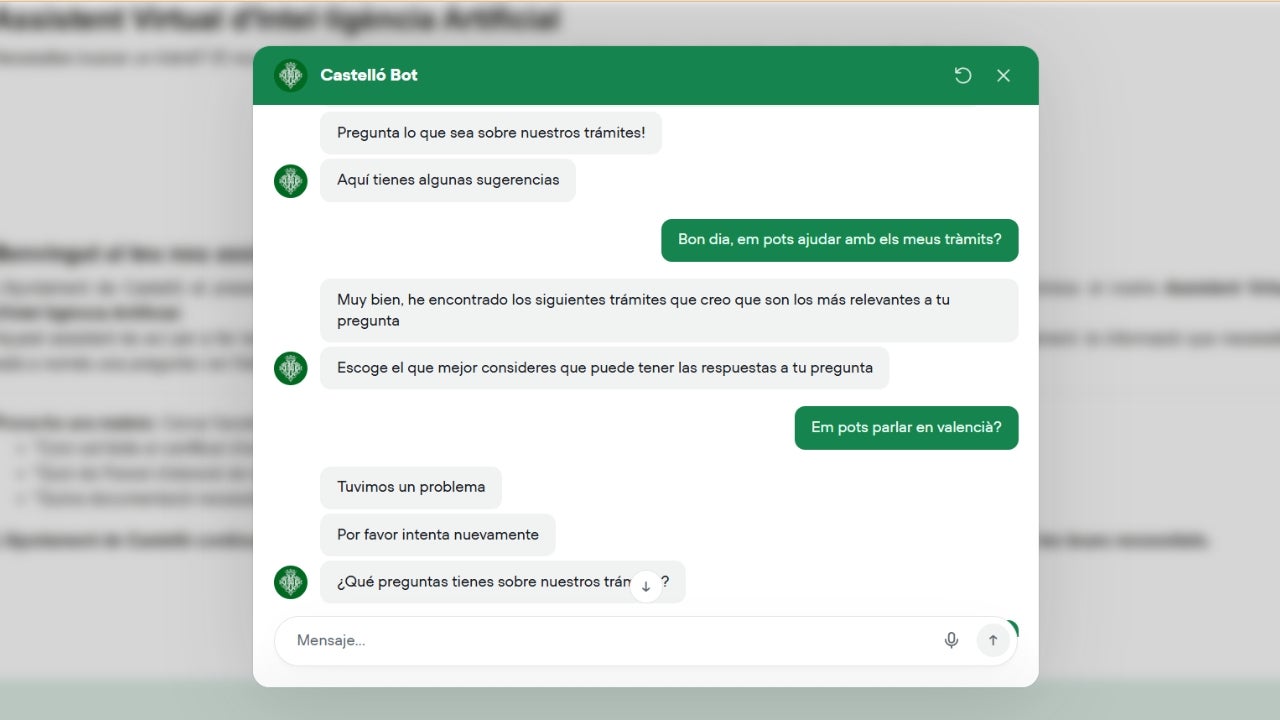Click the "¿Qué preguntas tienes sobre nuestros" bubble
1280x720 pixels.
(x=480, y=582)
